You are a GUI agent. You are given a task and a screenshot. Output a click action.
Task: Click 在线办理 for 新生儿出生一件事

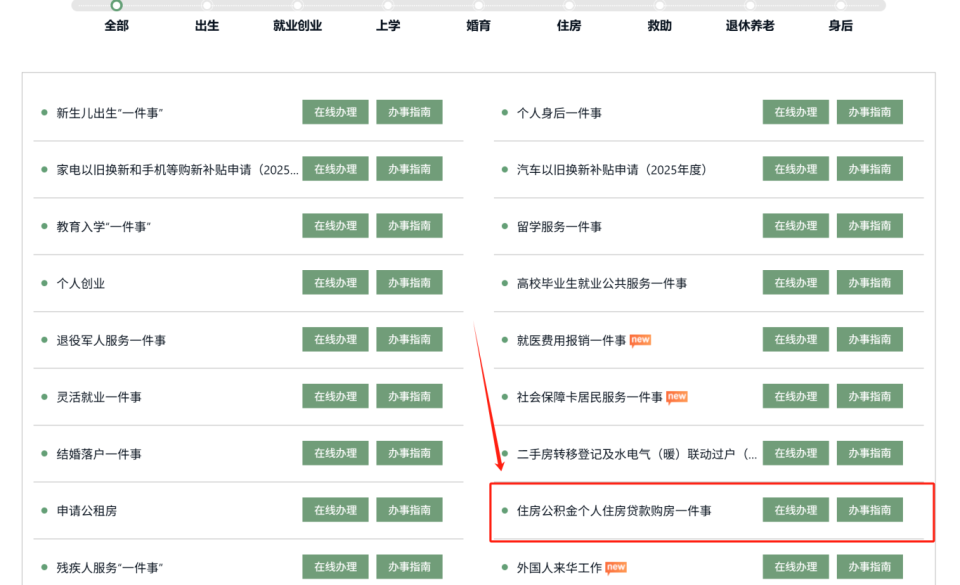[335, 113]
